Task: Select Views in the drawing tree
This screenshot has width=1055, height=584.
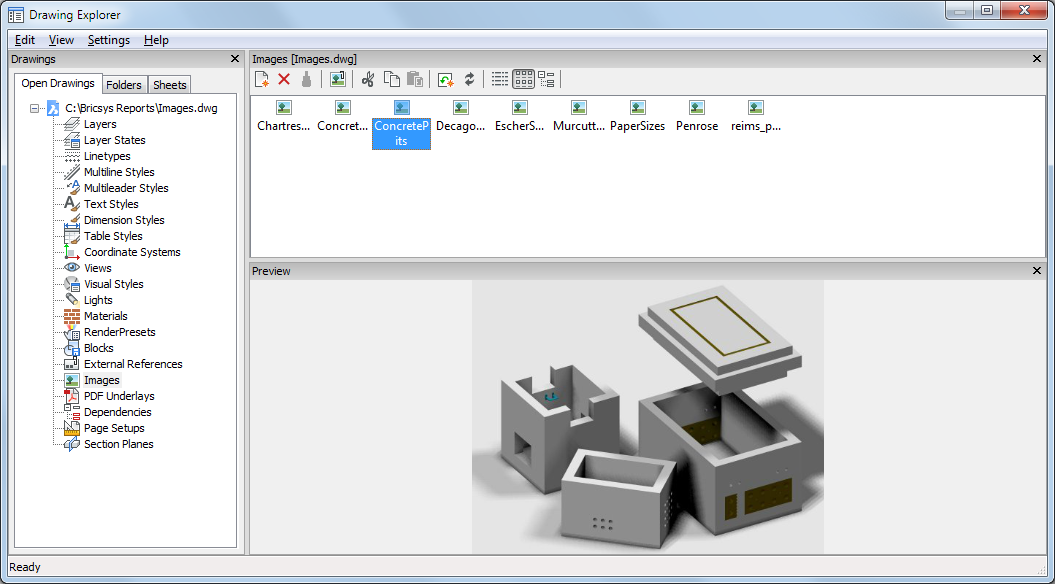Action: point(98,268)
